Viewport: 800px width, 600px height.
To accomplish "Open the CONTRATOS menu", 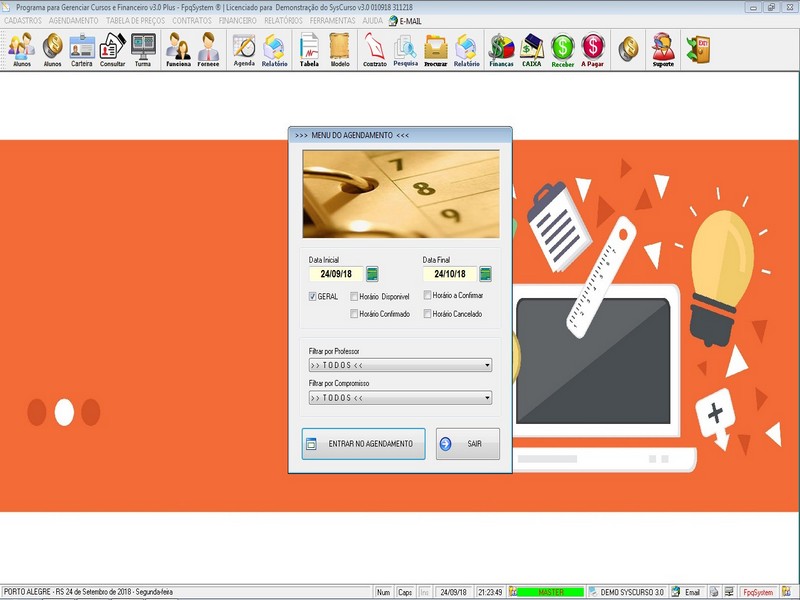I will coord(192,21).
